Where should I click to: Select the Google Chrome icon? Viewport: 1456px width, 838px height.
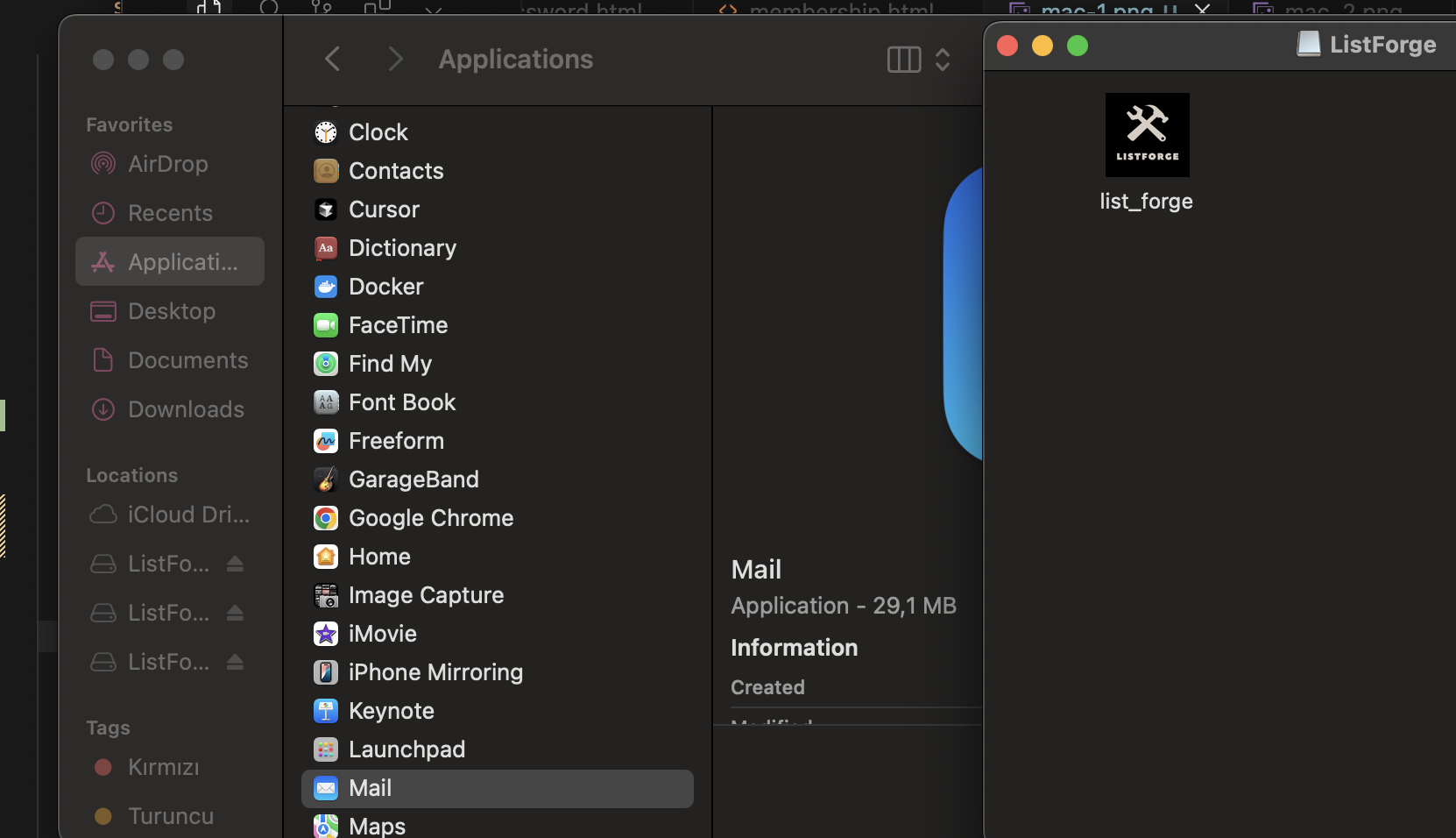click(x=326, y=518)
